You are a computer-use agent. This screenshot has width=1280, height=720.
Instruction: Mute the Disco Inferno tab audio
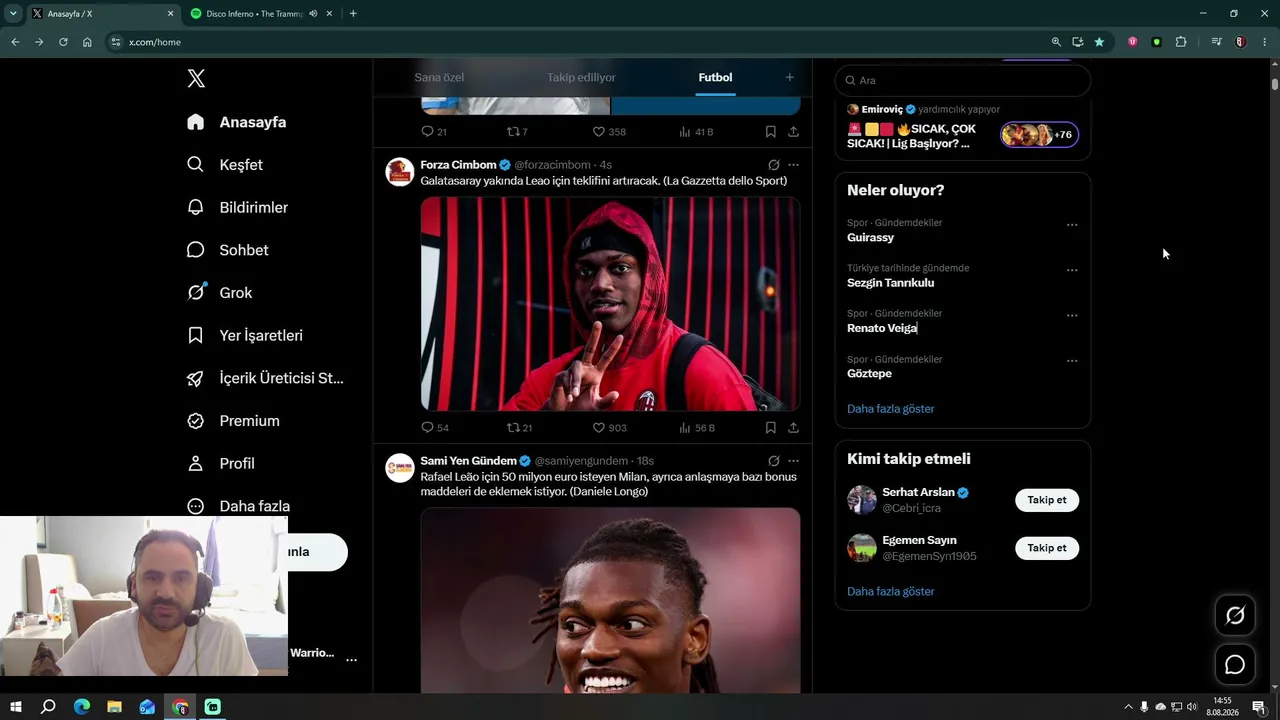coord(313,14)
